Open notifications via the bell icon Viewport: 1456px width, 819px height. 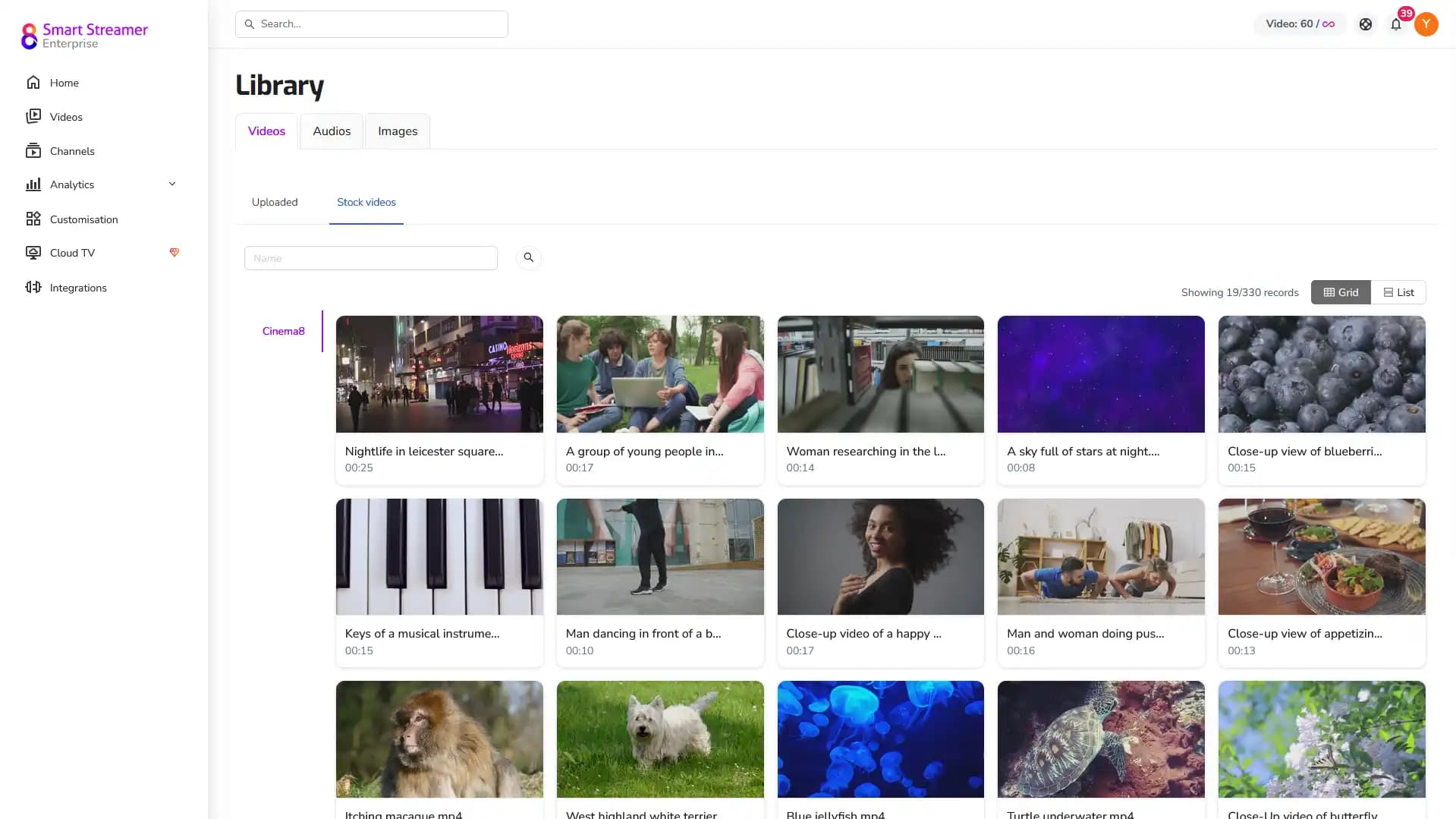pyautogui.click(x=1395, y=24)
